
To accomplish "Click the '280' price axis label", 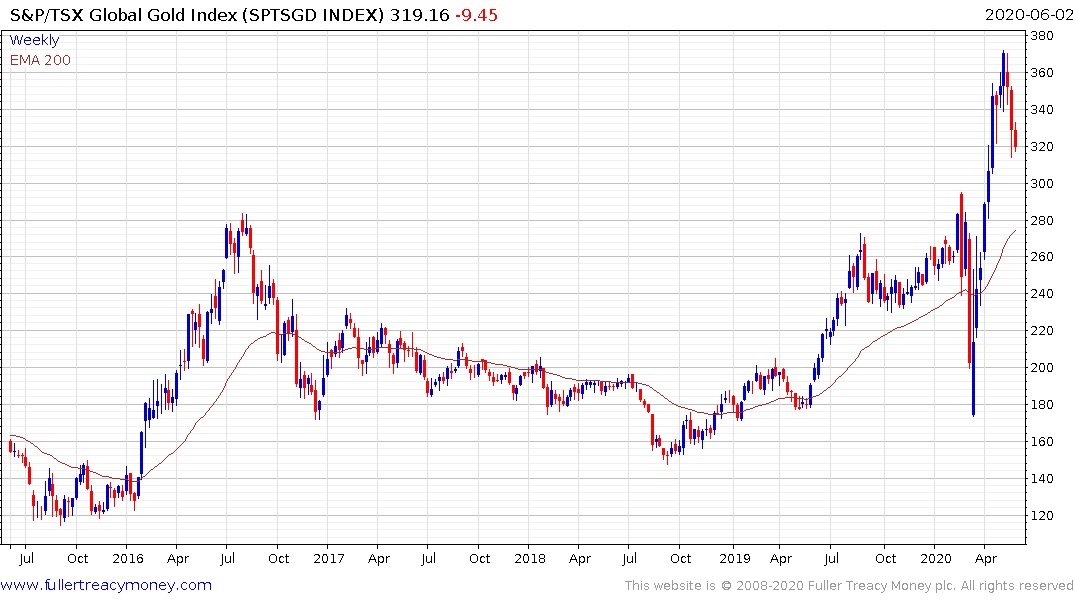I will (x=1042, y=221).
